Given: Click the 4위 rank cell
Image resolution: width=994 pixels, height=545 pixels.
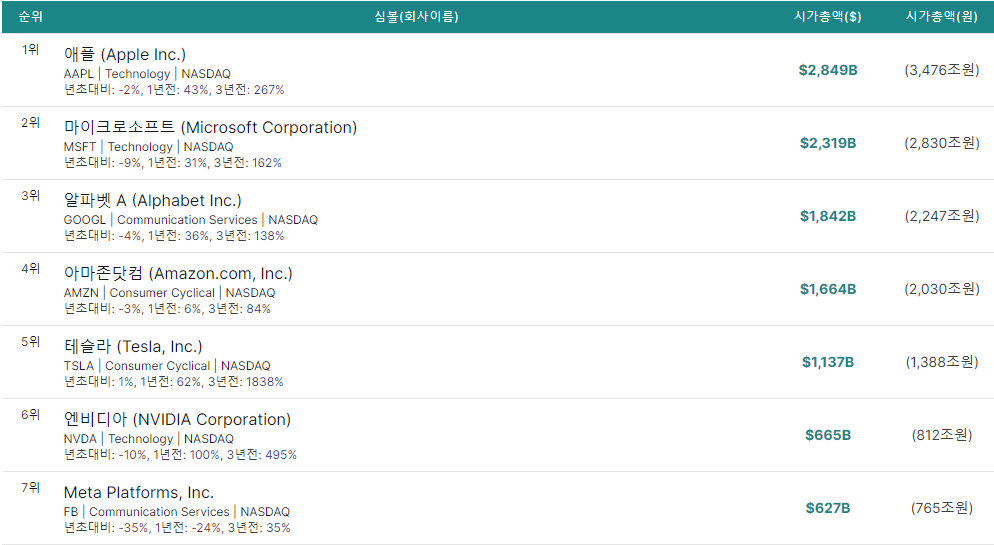Looking at the screenshot, I should coord(30,268).
